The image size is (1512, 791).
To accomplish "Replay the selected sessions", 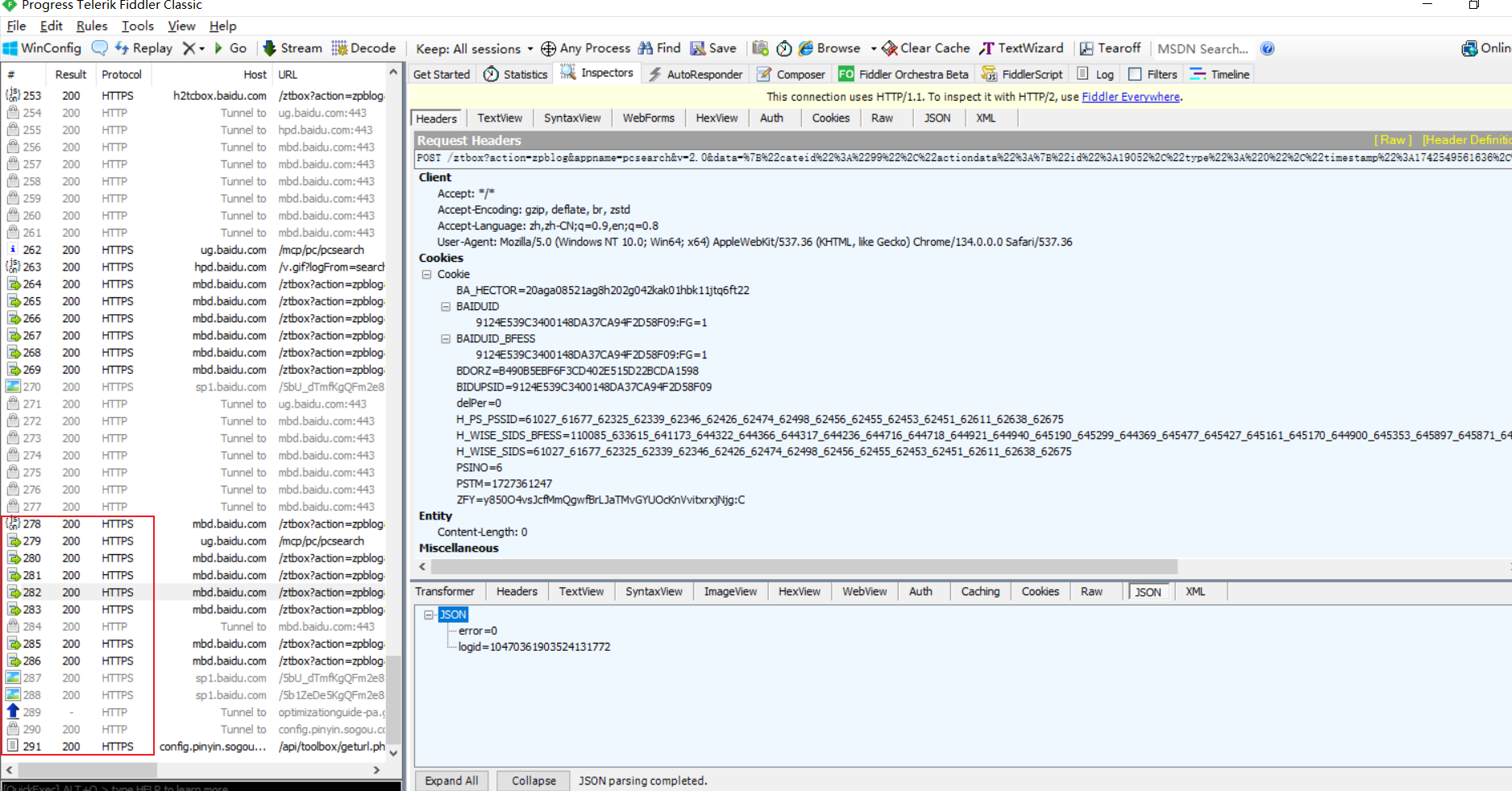I will 143,48.
